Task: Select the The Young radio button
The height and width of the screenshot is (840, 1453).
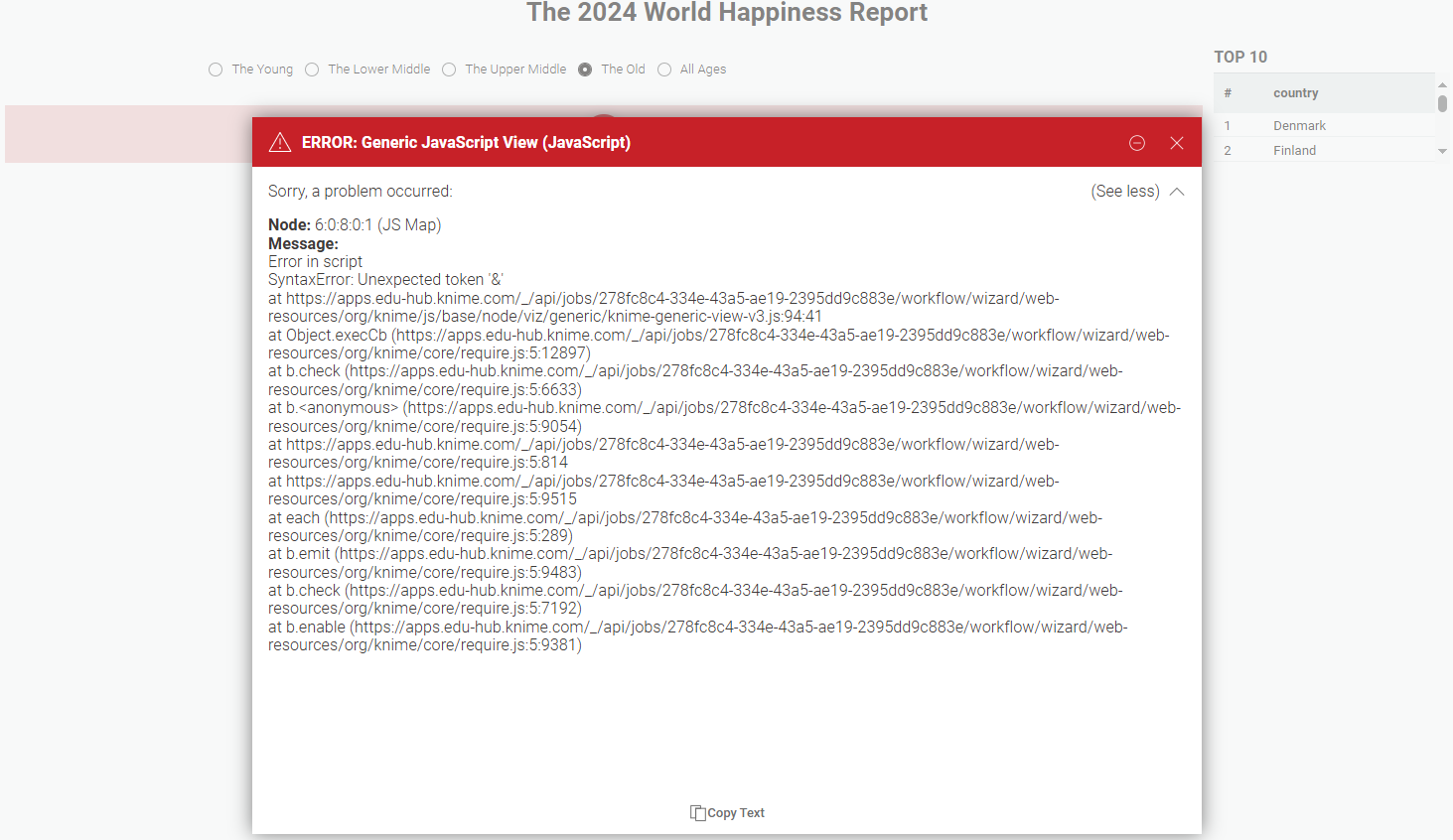Action: click(216, 70)
